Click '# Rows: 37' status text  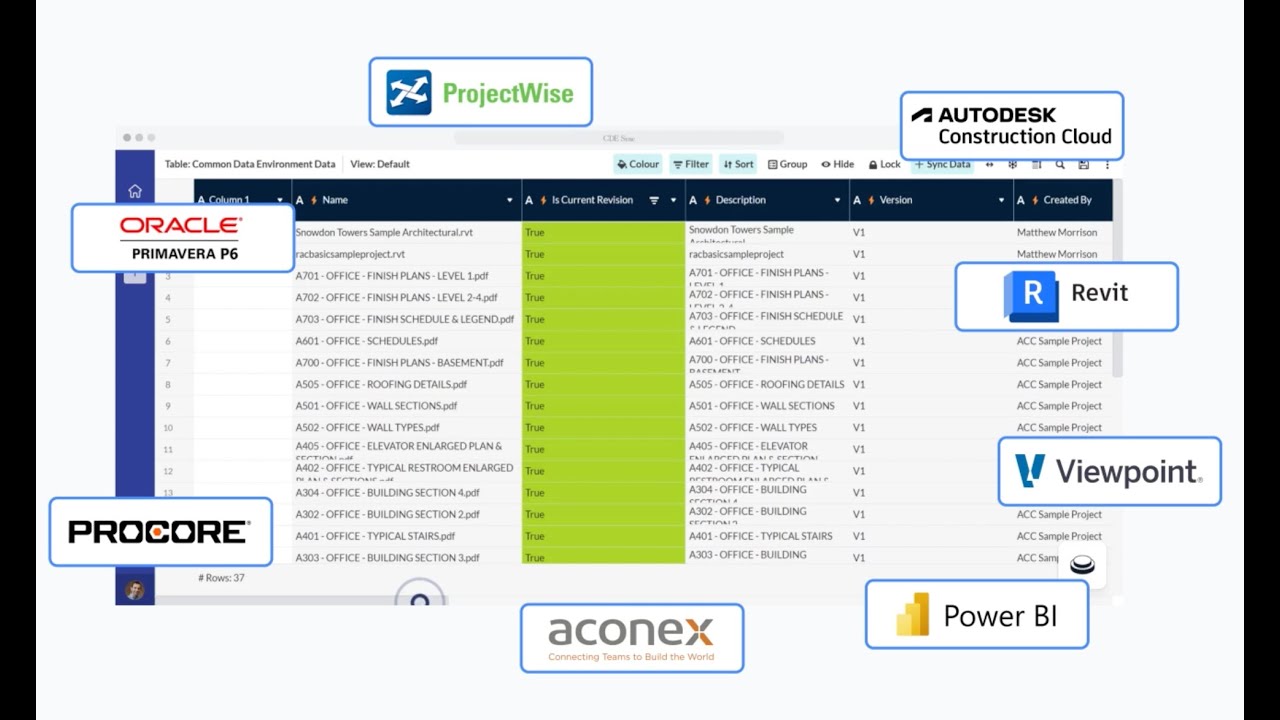tap(221, 578)
